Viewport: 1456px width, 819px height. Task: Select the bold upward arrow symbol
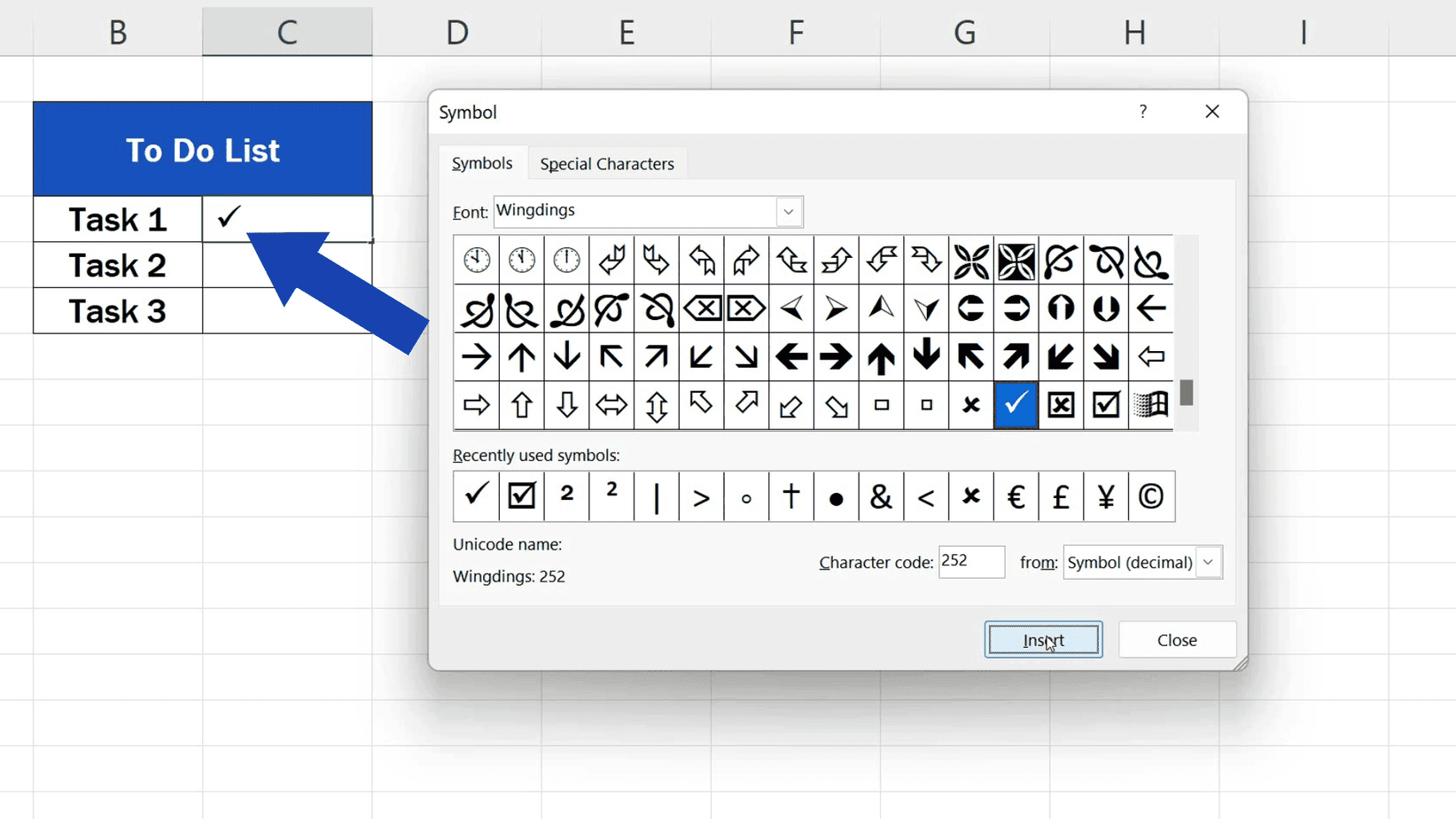[x=881, y=356]
